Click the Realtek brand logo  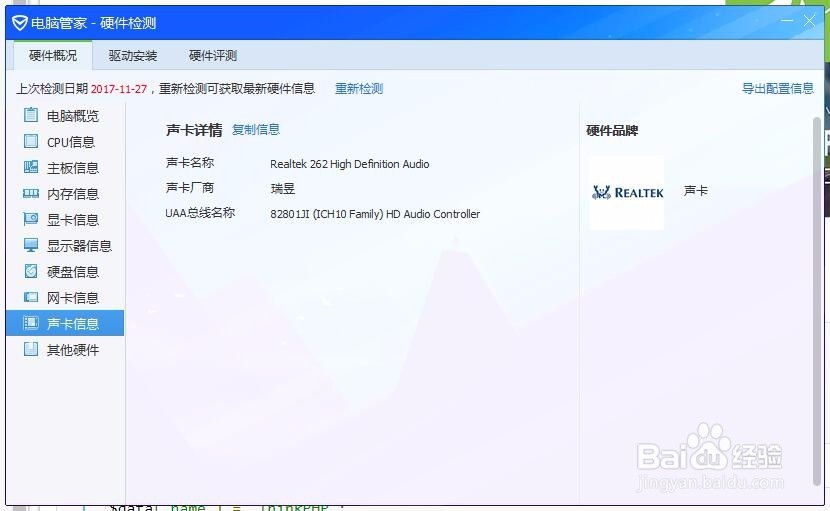[x=627, y=192]
